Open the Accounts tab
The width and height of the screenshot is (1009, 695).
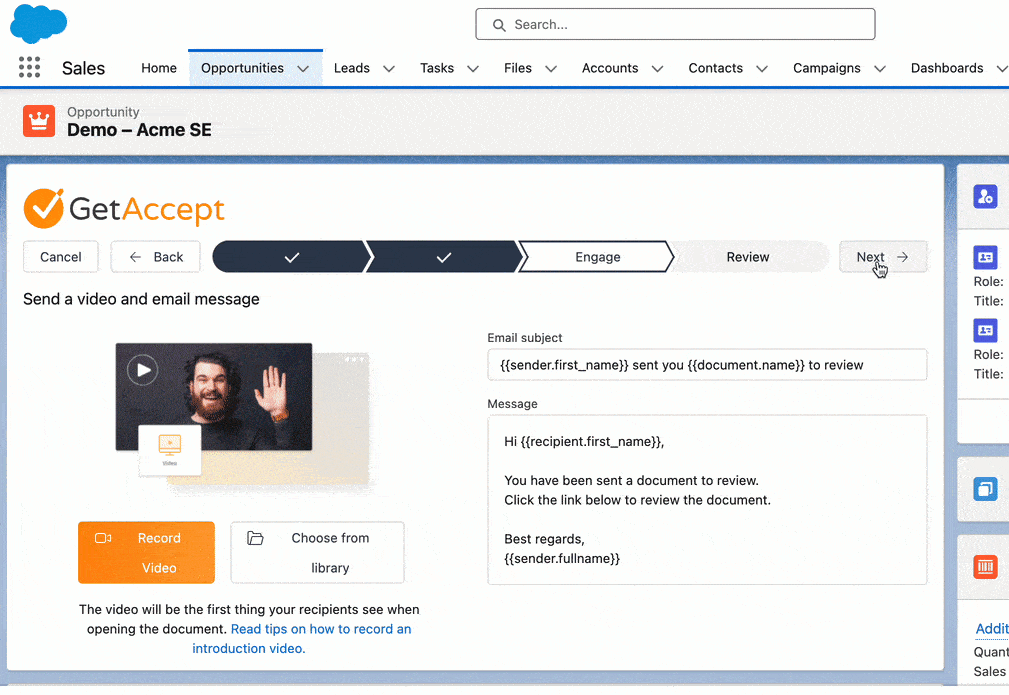point(610,68)
